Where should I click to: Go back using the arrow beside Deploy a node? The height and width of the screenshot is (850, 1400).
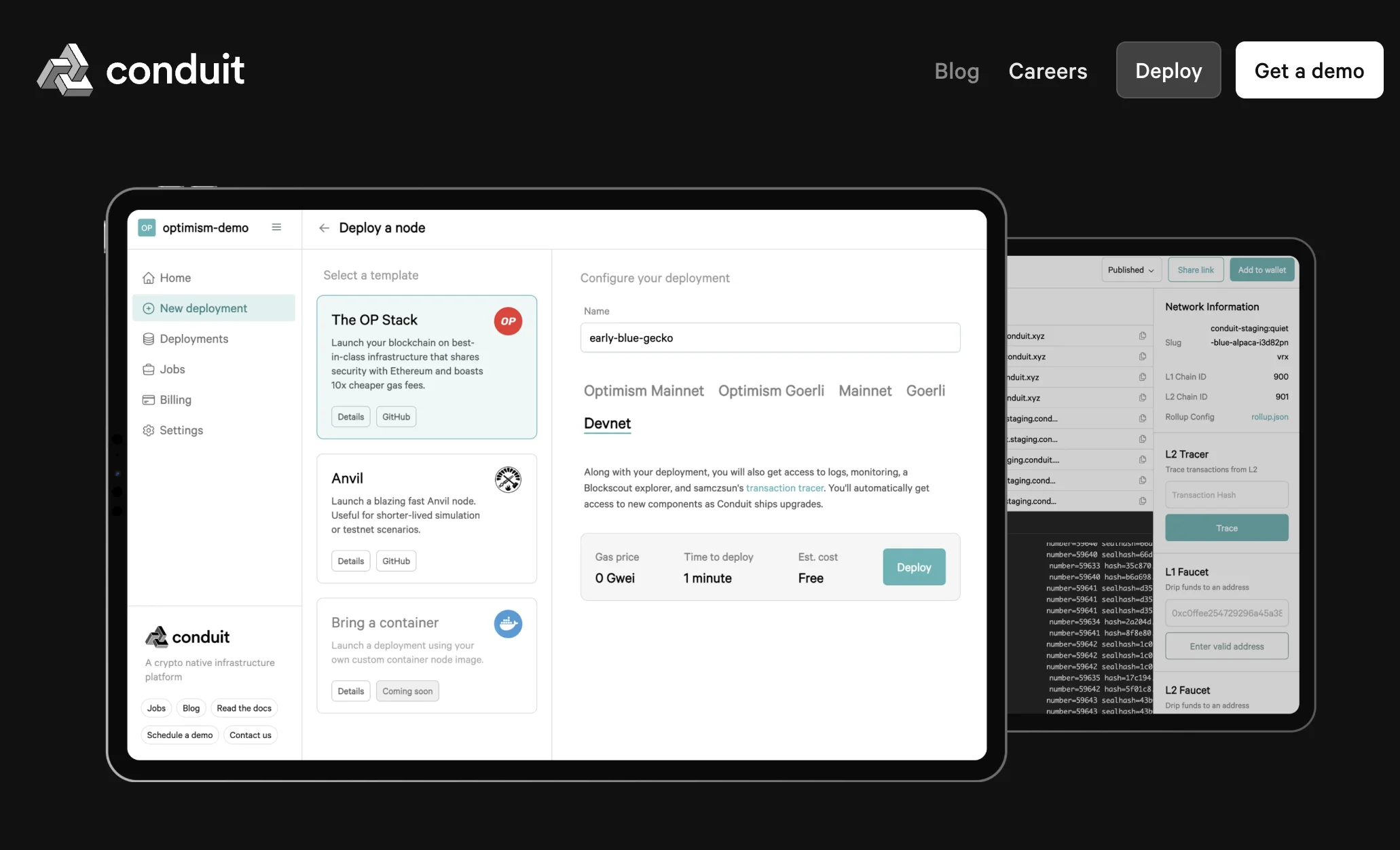point(325,228)
